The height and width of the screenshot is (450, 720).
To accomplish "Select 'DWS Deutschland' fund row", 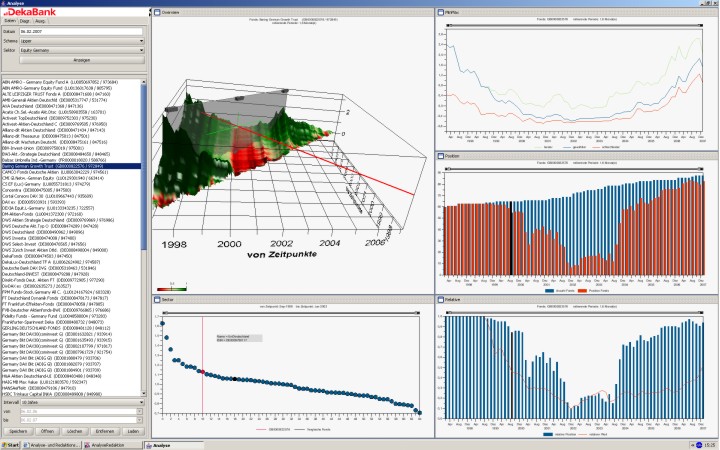I will pyautogui.click(x=72, y=232).
